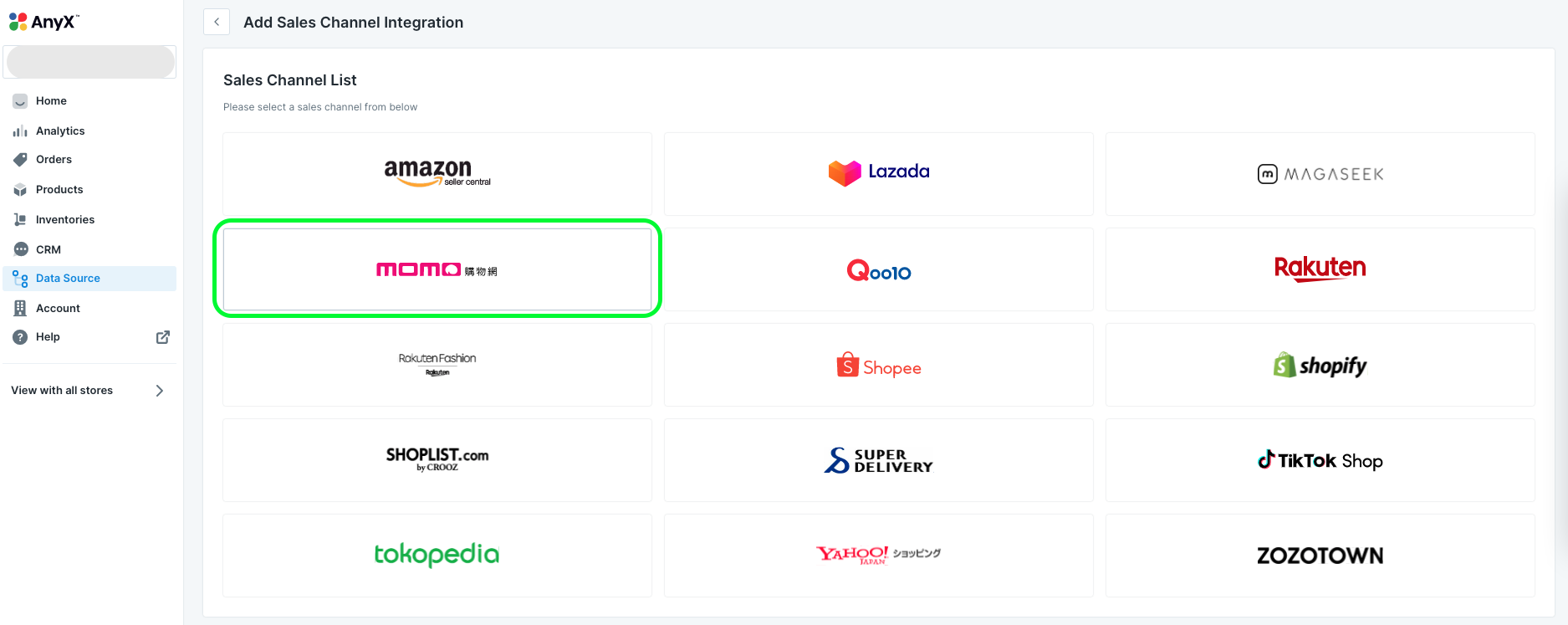The width and height of the screenshot is (1568, 625).
Task: Open the external Help link icon
Action: point(163,337)
